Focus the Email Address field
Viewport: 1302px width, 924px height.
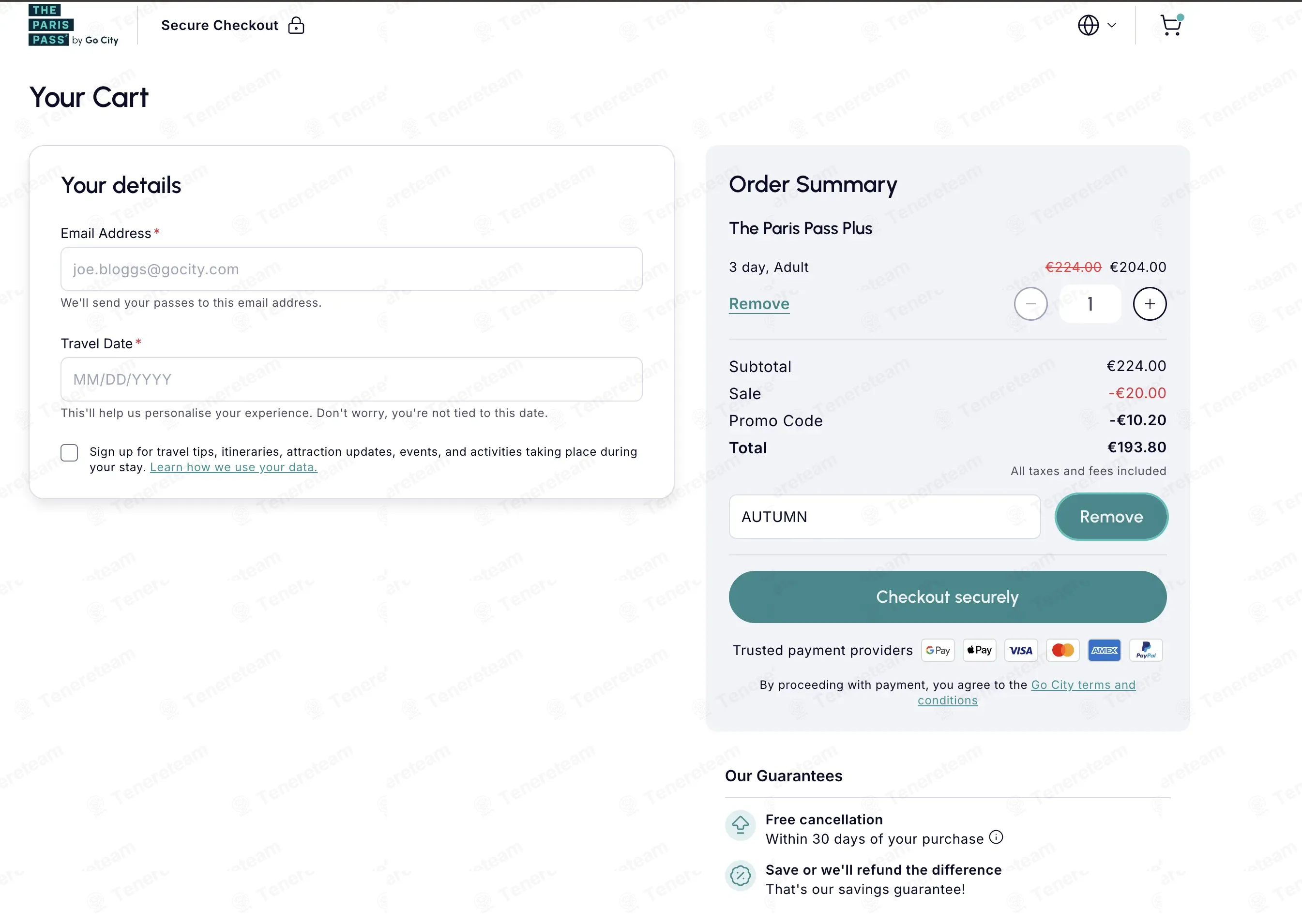click(351, 269)
